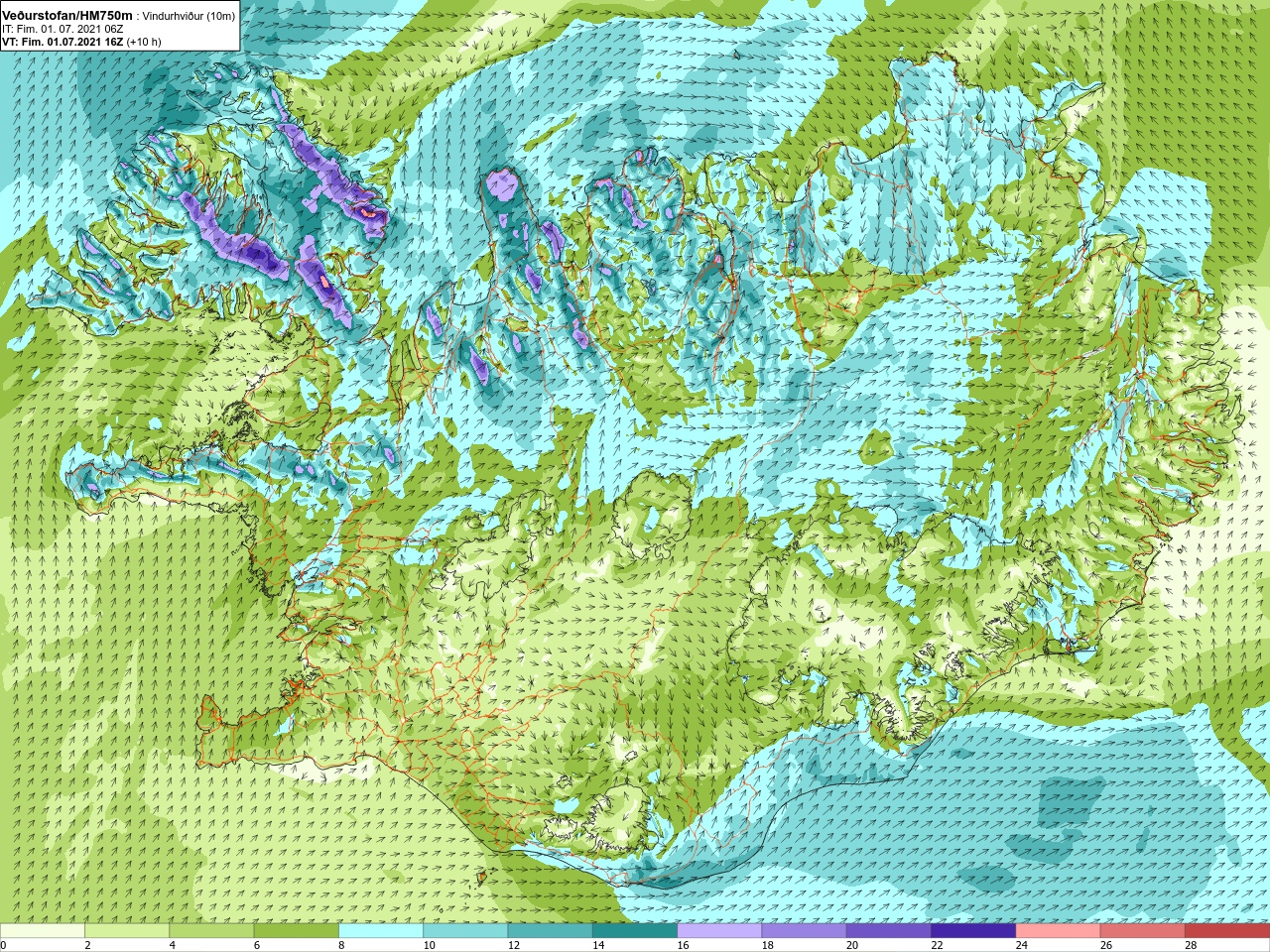
Task: Click the light lavender 16–18 legend swatch
Action: [x=719, y=931]
